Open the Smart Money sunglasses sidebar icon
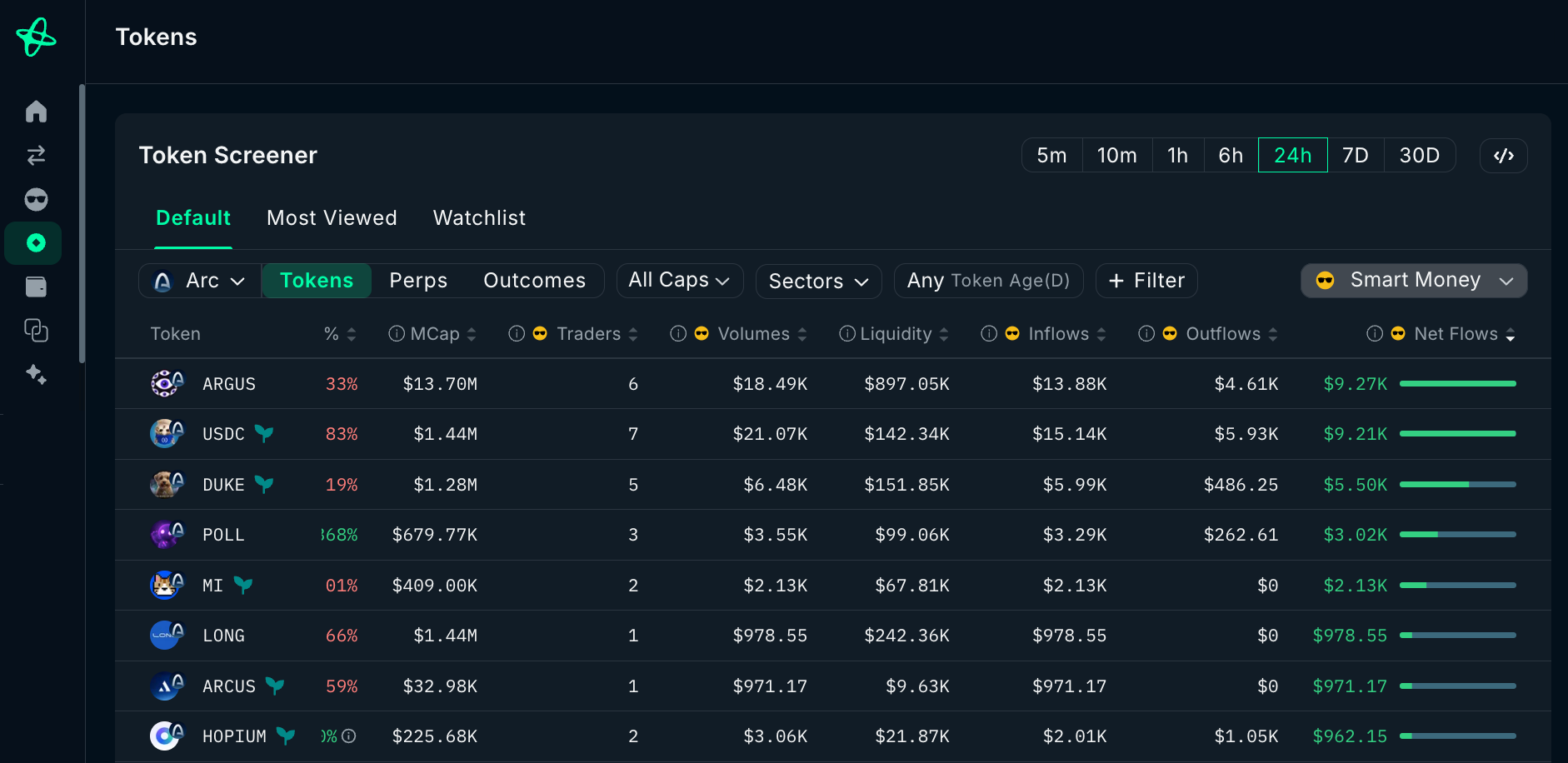Viewport: 1568px width, 763px height. coord(36,199)
